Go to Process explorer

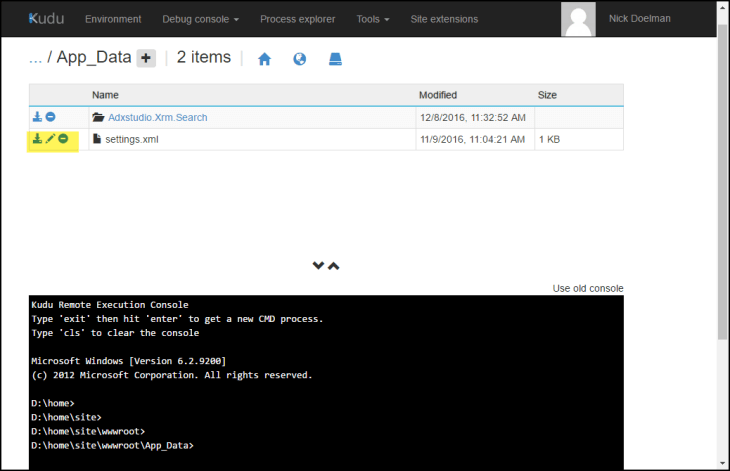(x=297, y=19)
